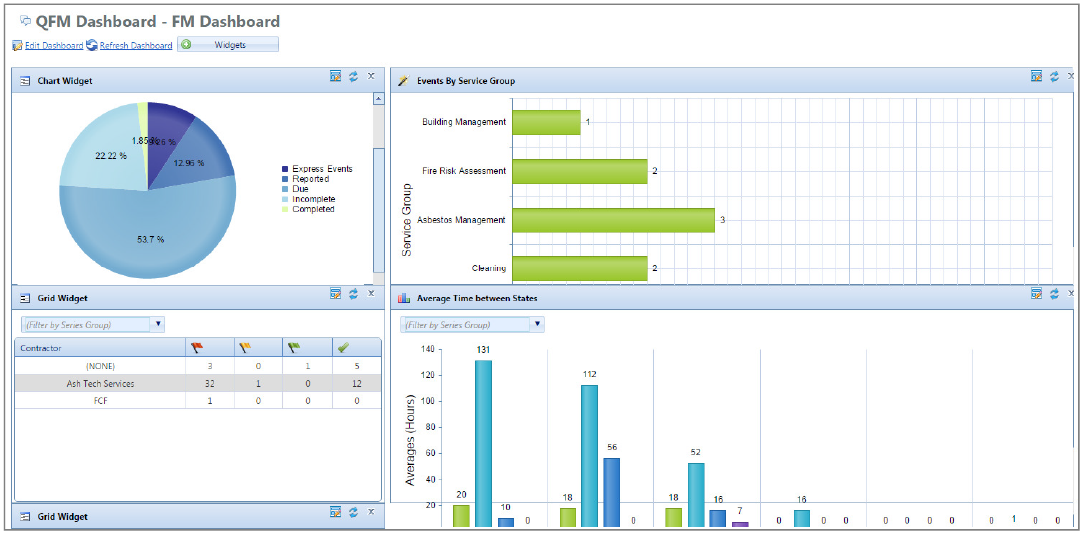Open Chart Widget settings icon
1086x536 pixels.
336,77
